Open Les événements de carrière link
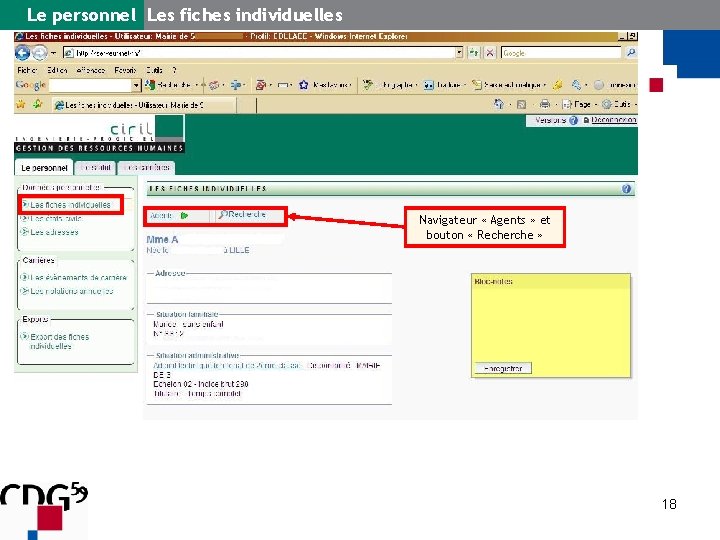 (x=78, y=277)
